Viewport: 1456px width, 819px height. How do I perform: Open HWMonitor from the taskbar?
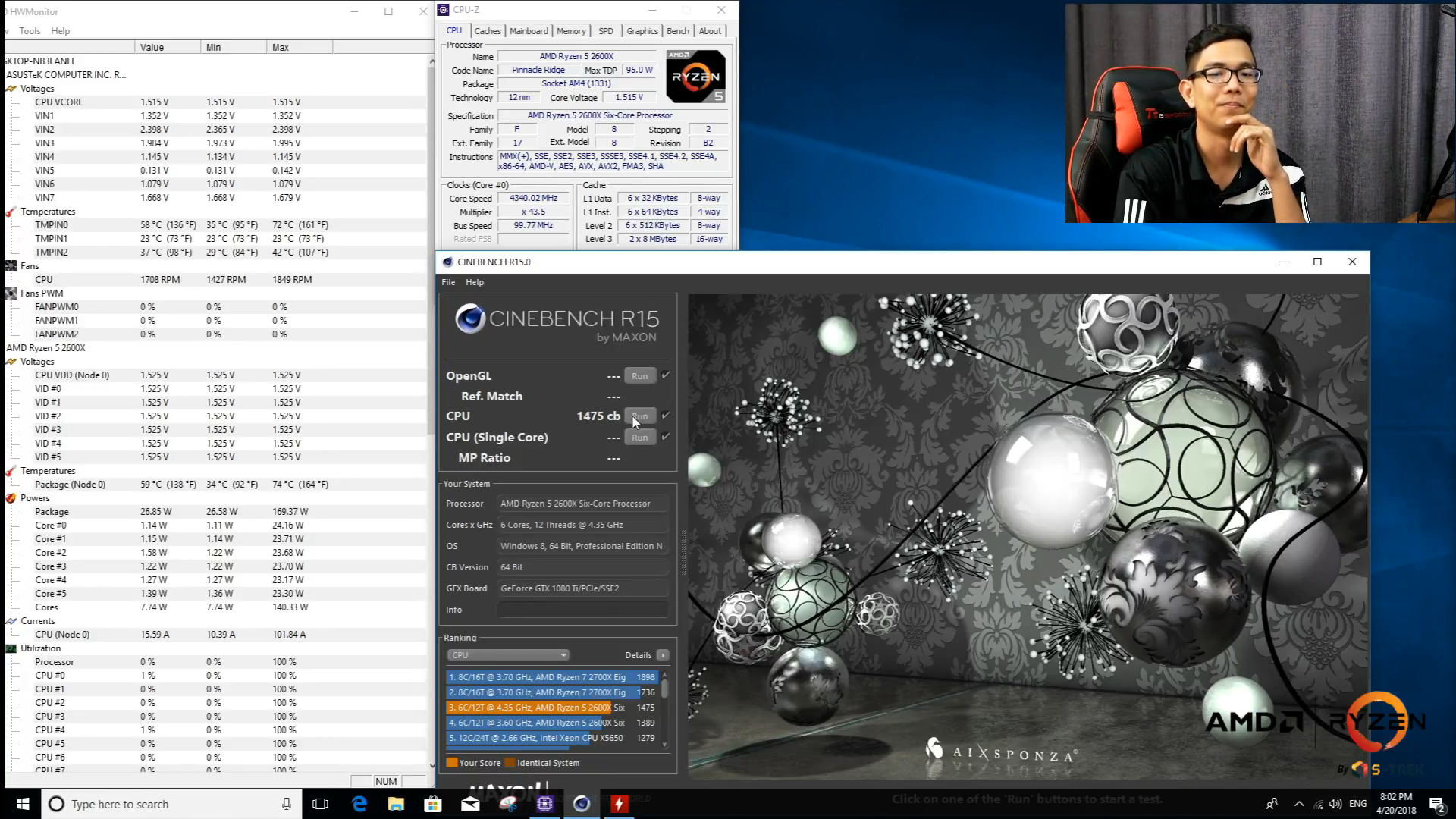620,804
